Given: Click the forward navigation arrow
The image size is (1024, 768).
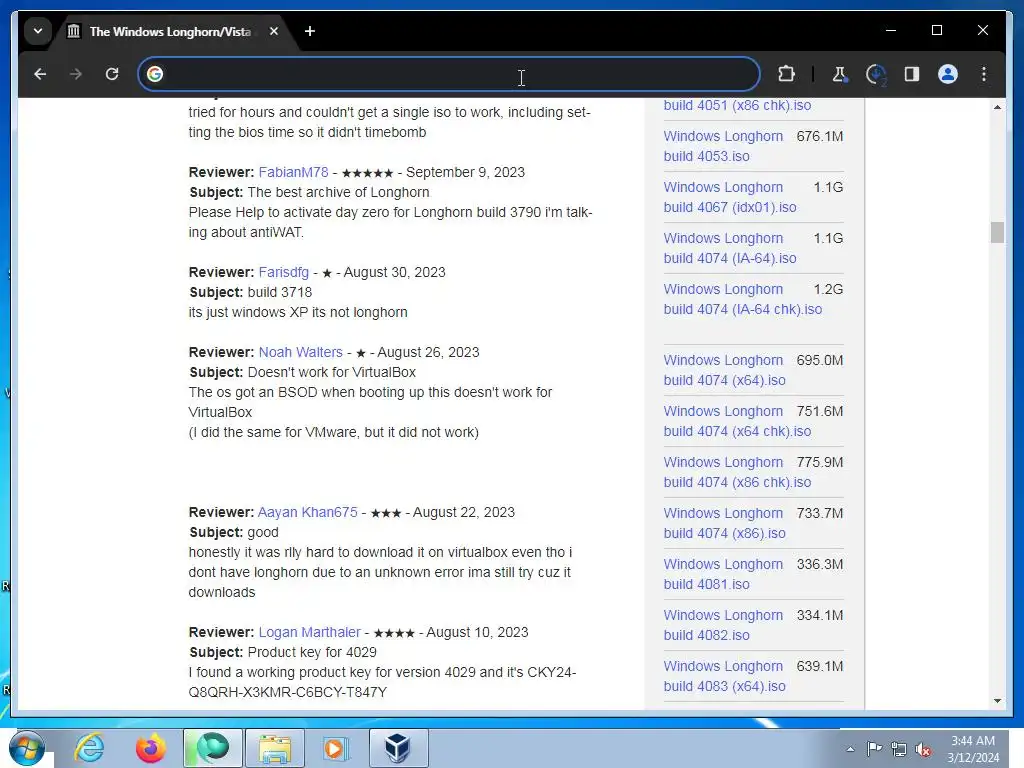Looking at the screenshot, I should 76,74.
